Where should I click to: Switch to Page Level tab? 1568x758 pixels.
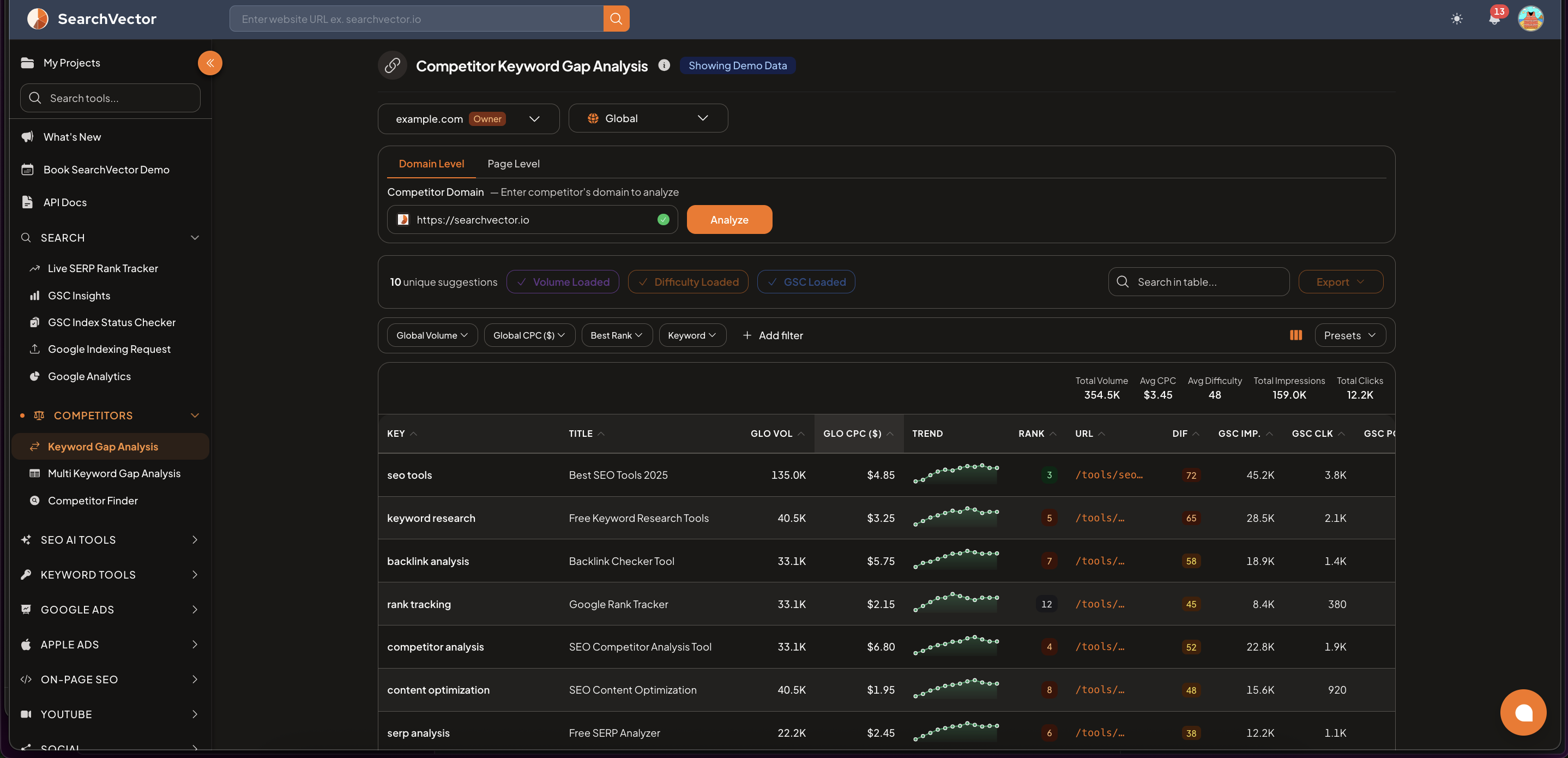pos(513,164)
